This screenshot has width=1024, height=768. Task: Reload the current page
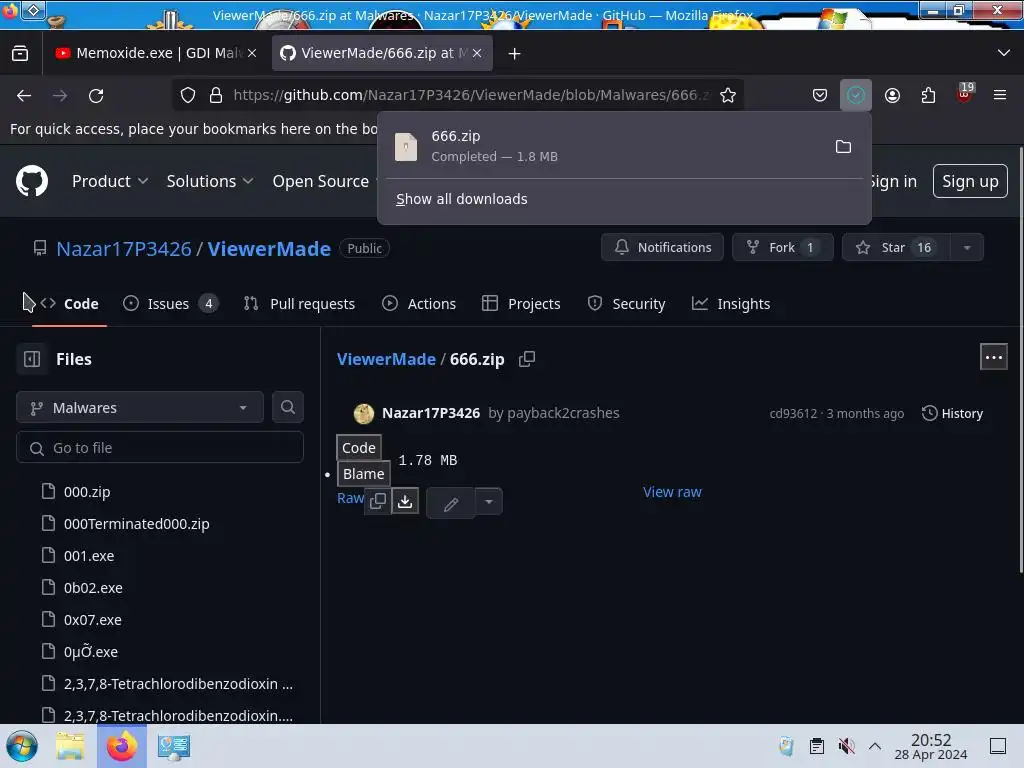click(x=96, y=95)
